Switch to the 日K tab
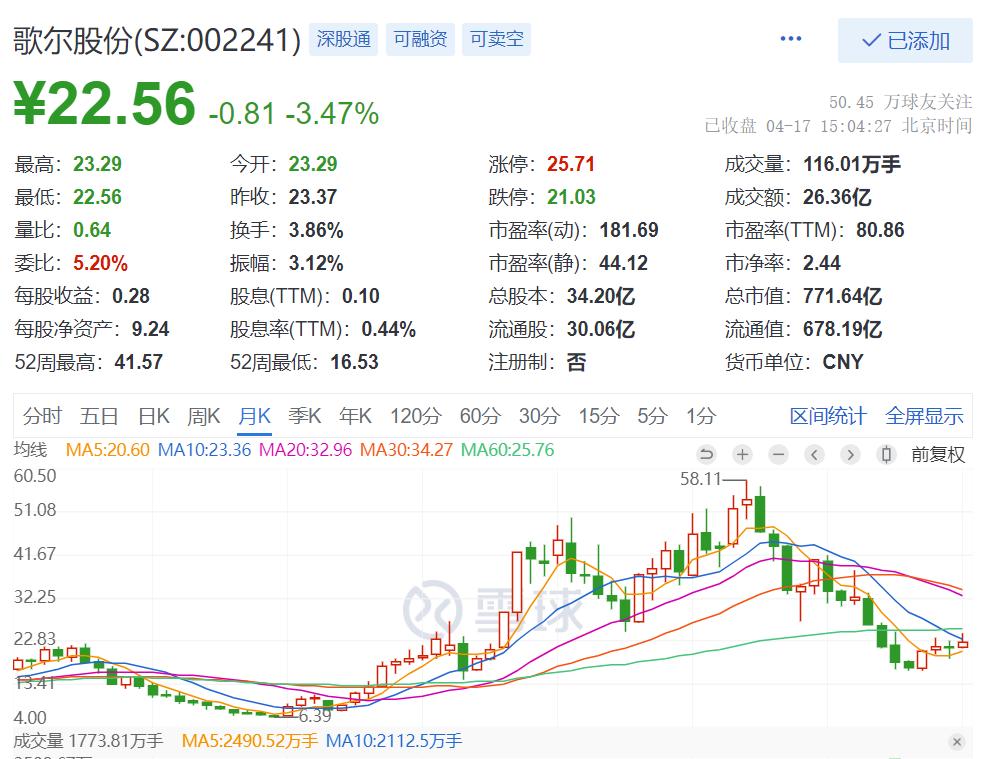This screenshot has height=759, width=1005. [x=154, y=416]
